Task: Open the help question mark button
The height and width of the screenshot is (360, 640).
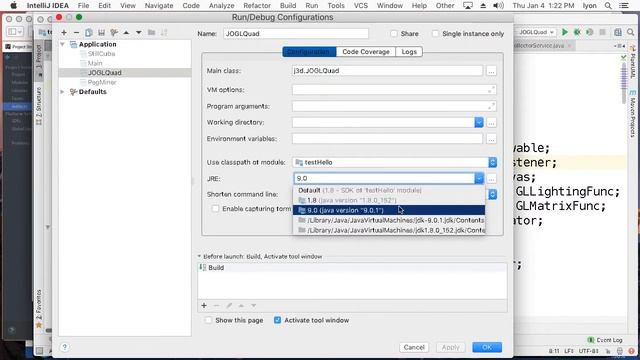Action: [64, 347]
